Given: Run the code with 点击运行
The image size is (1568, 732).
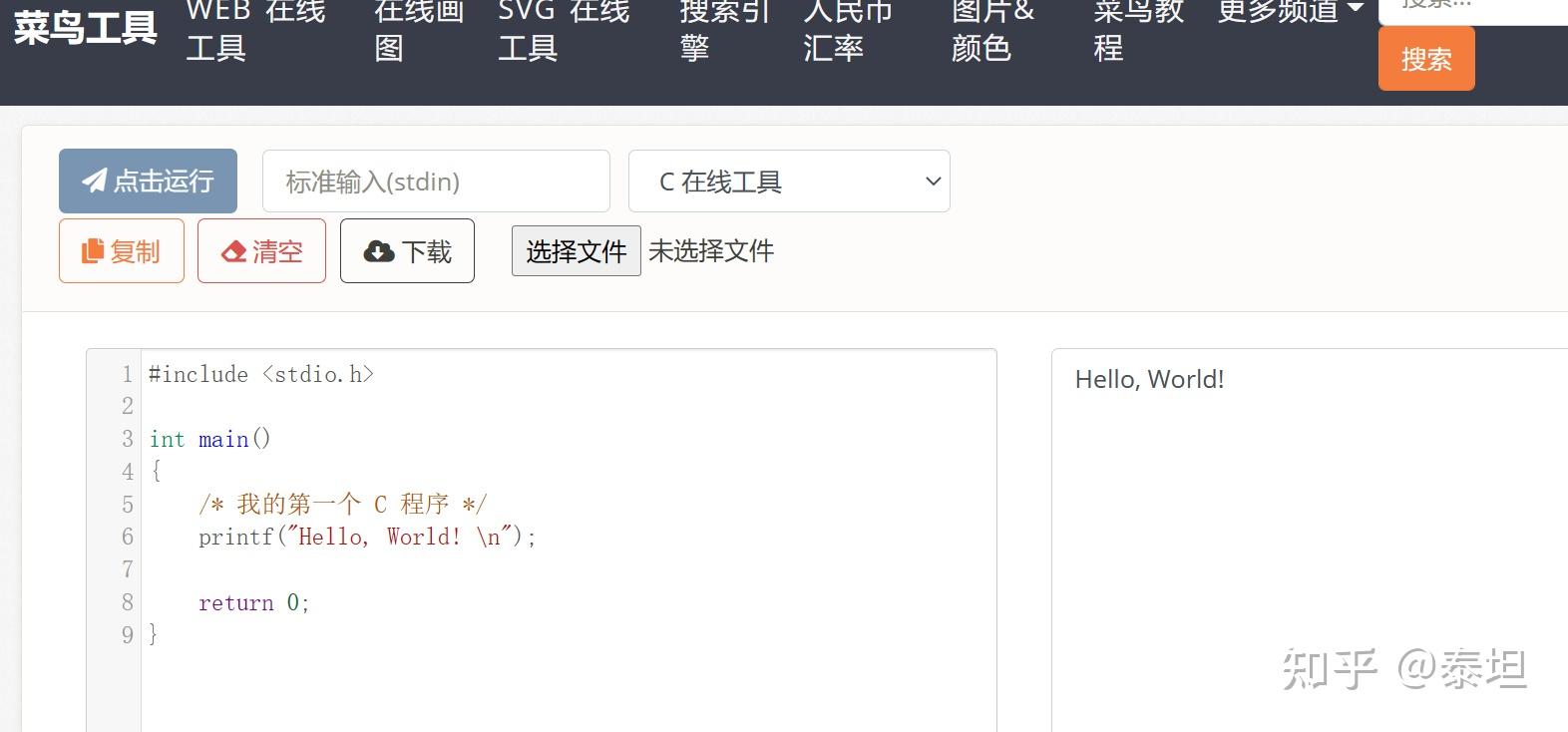Looking at the screenshot, I should point(148,181).
